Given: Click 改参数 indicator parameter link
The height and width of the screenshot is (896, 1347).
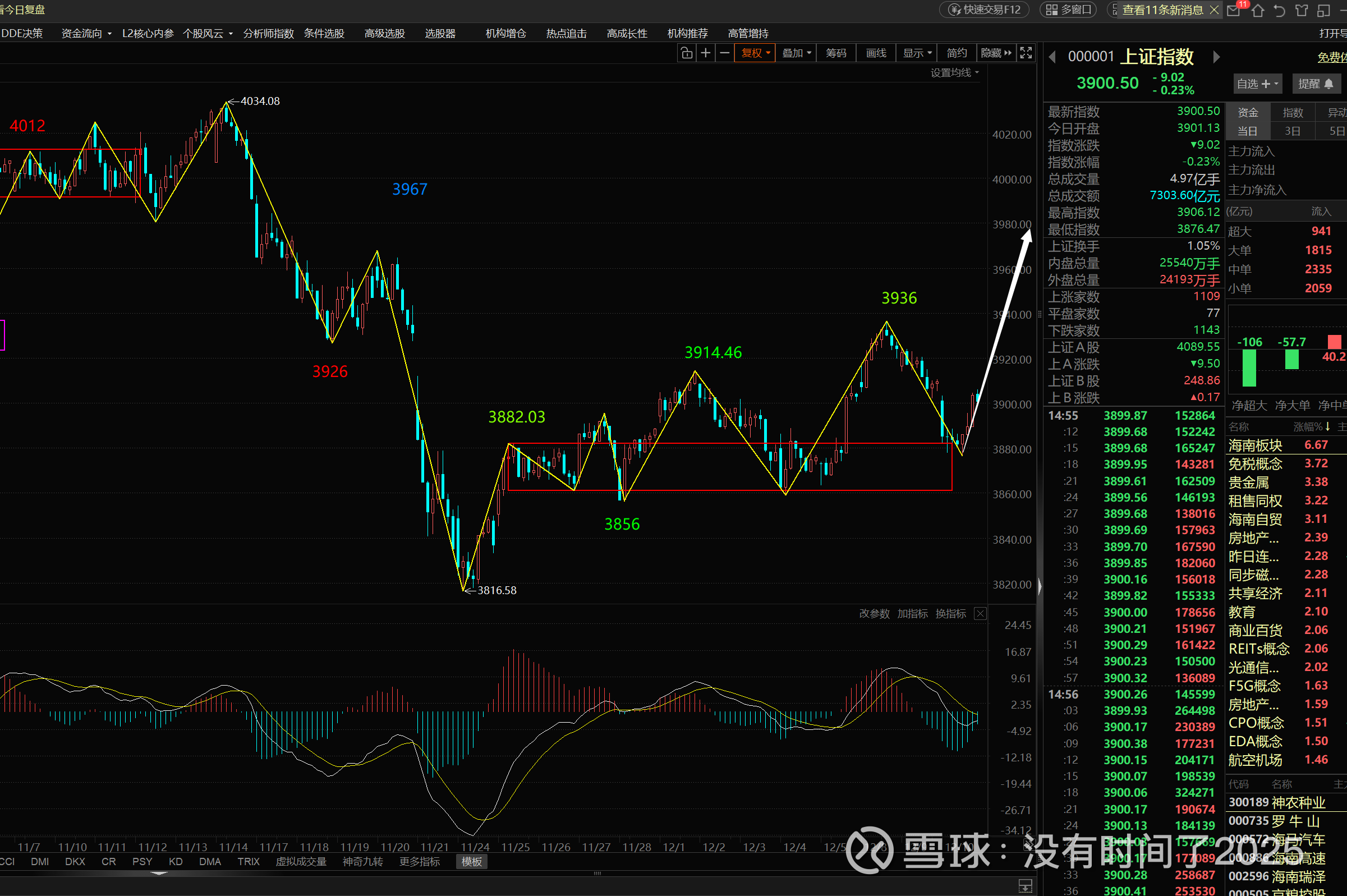Looking at the screenshot, I should click(x=874, y=614).
